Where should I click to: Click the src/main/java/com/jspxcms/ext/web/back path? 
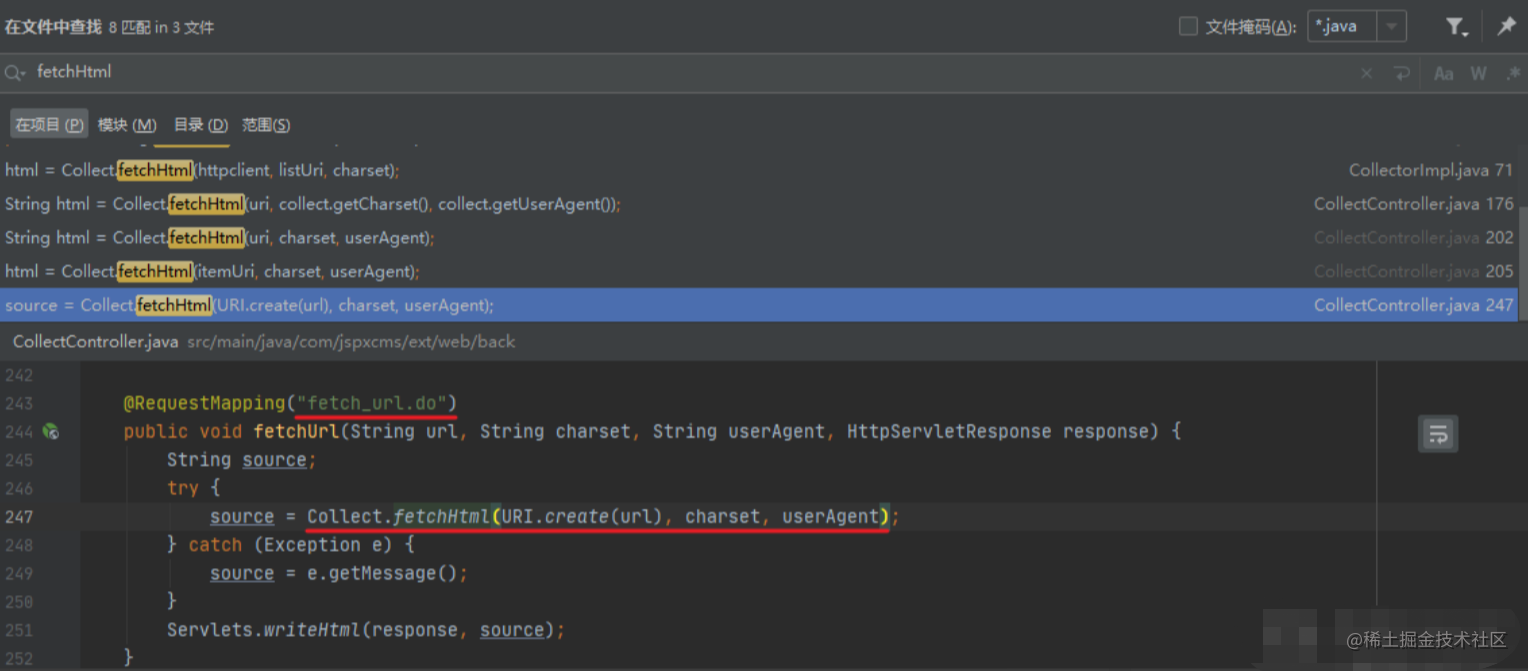(351, 342)
